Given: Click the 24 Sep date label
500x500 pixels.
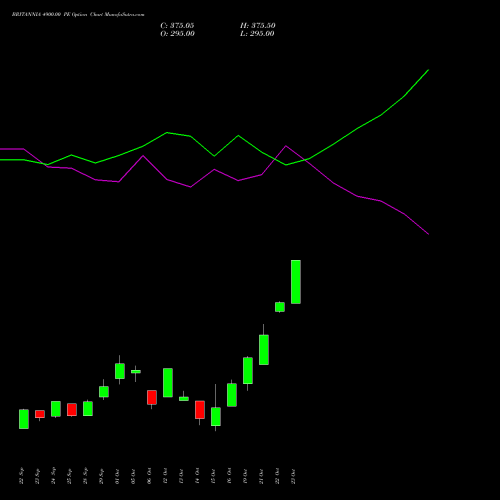Looking at the screenshot, I should coord(54,476).
